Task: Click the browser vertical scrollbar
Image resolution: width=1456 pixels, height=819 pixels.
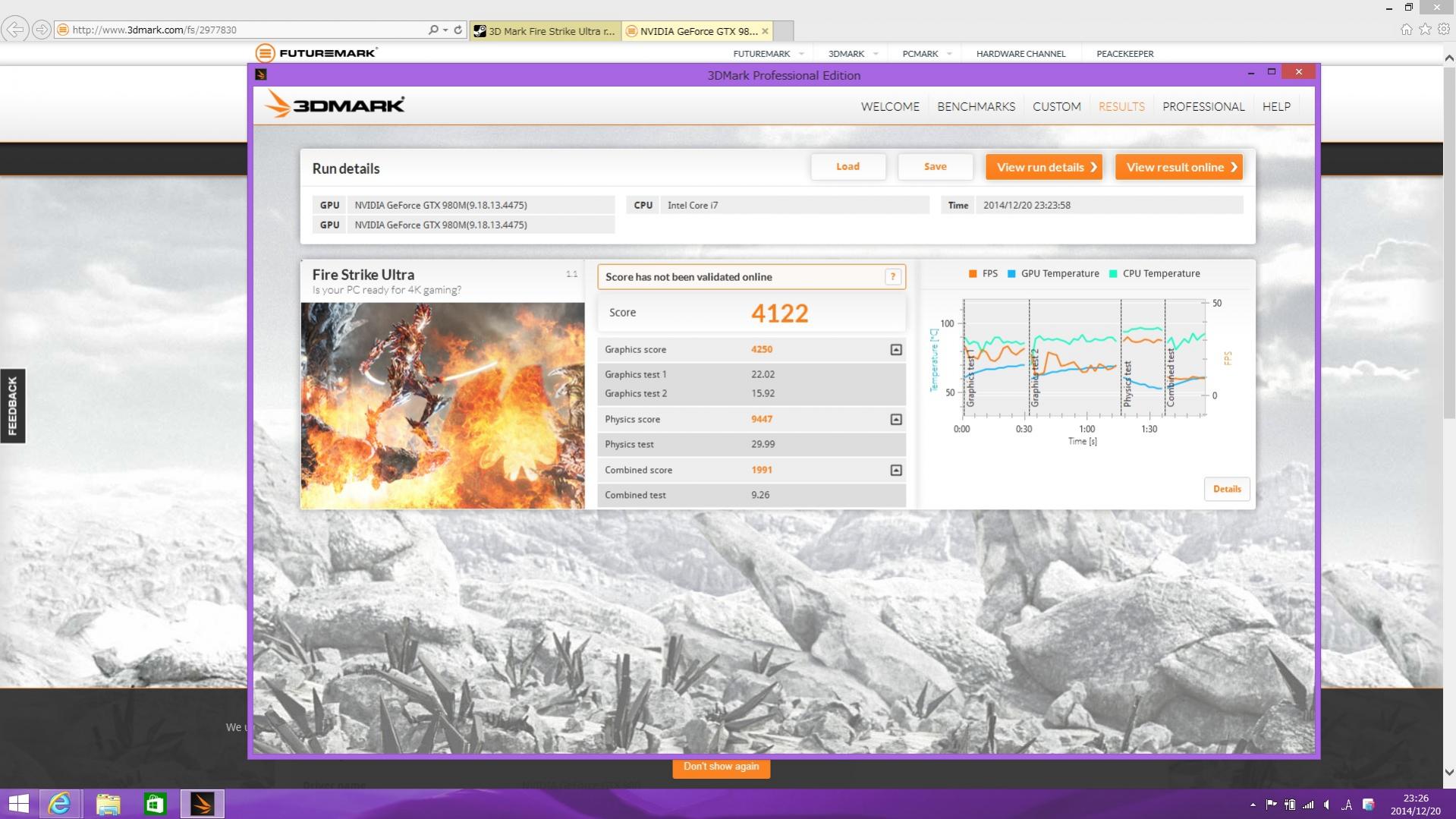Action: (1449, 241)
